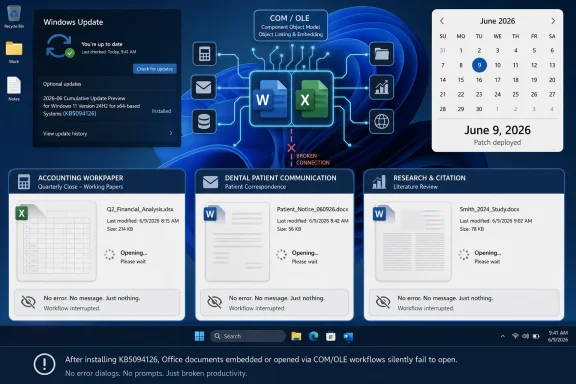Click the central Excel icon

312,99
